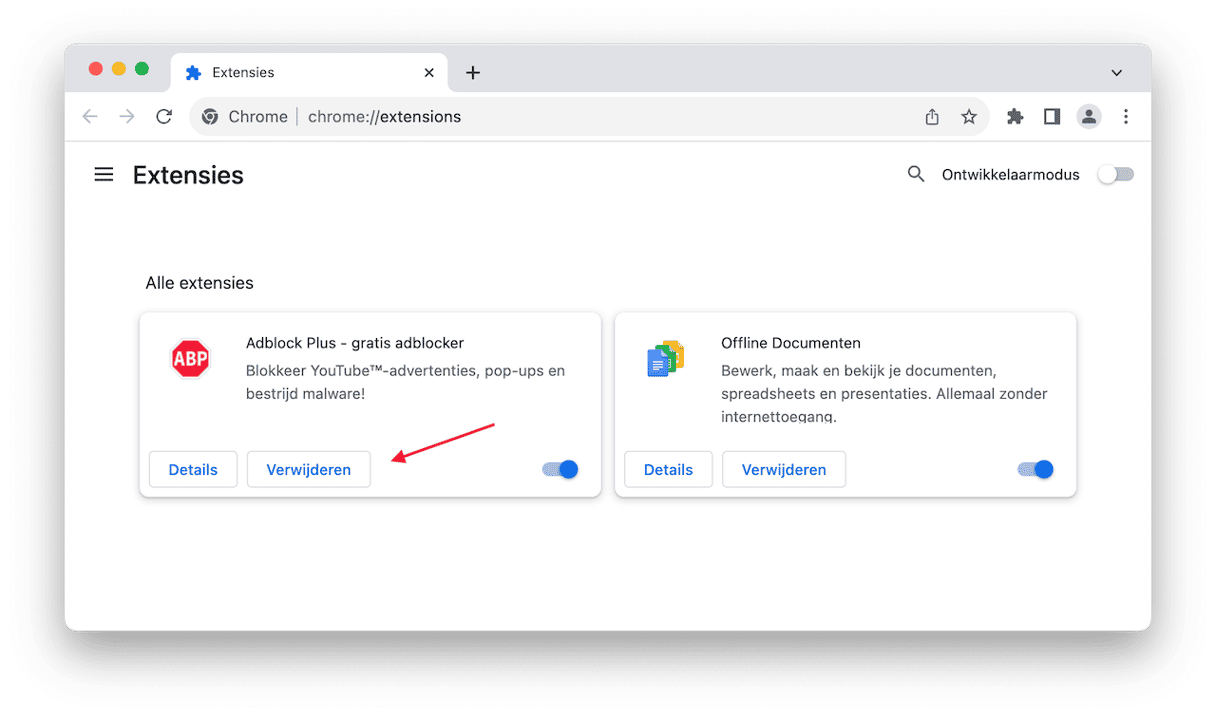Click the Adblock Plus ABP logo
1216x716 pixels.
[x=190, y=358]
